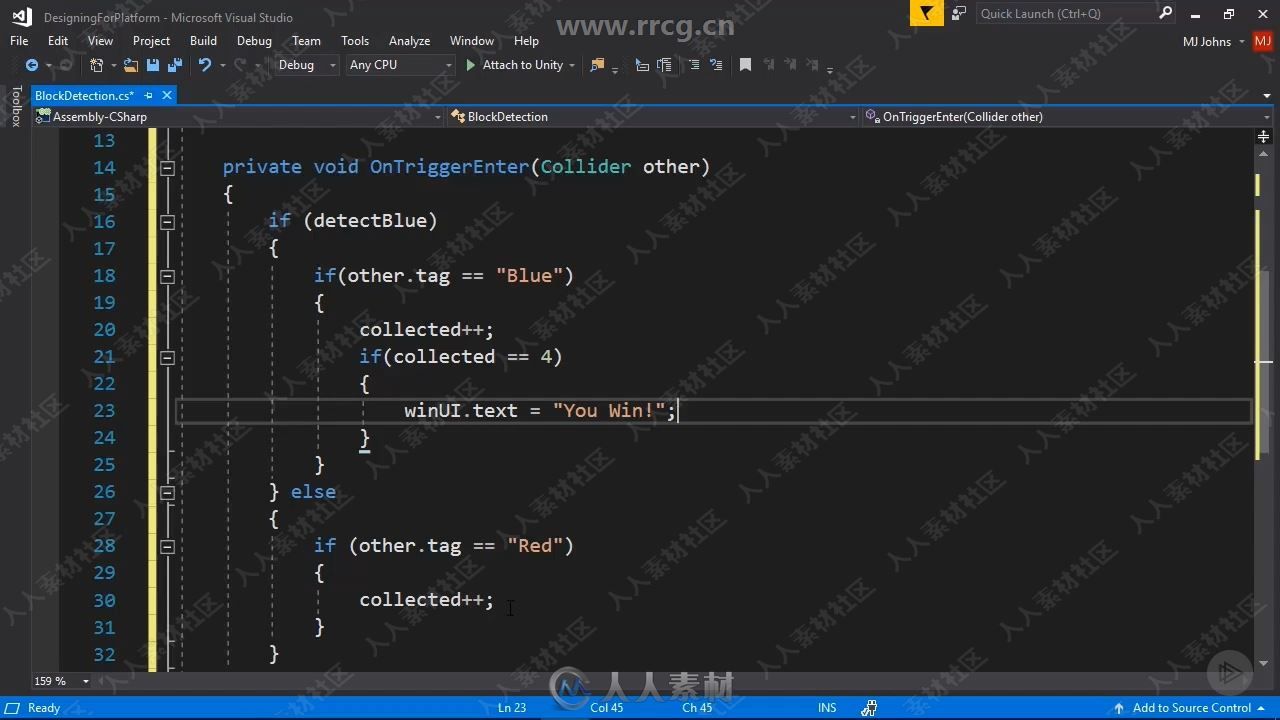The width and height of the screenshot is (1280, 720).
Task: Collapse the else block at line 26
Action: pos(167,492)
